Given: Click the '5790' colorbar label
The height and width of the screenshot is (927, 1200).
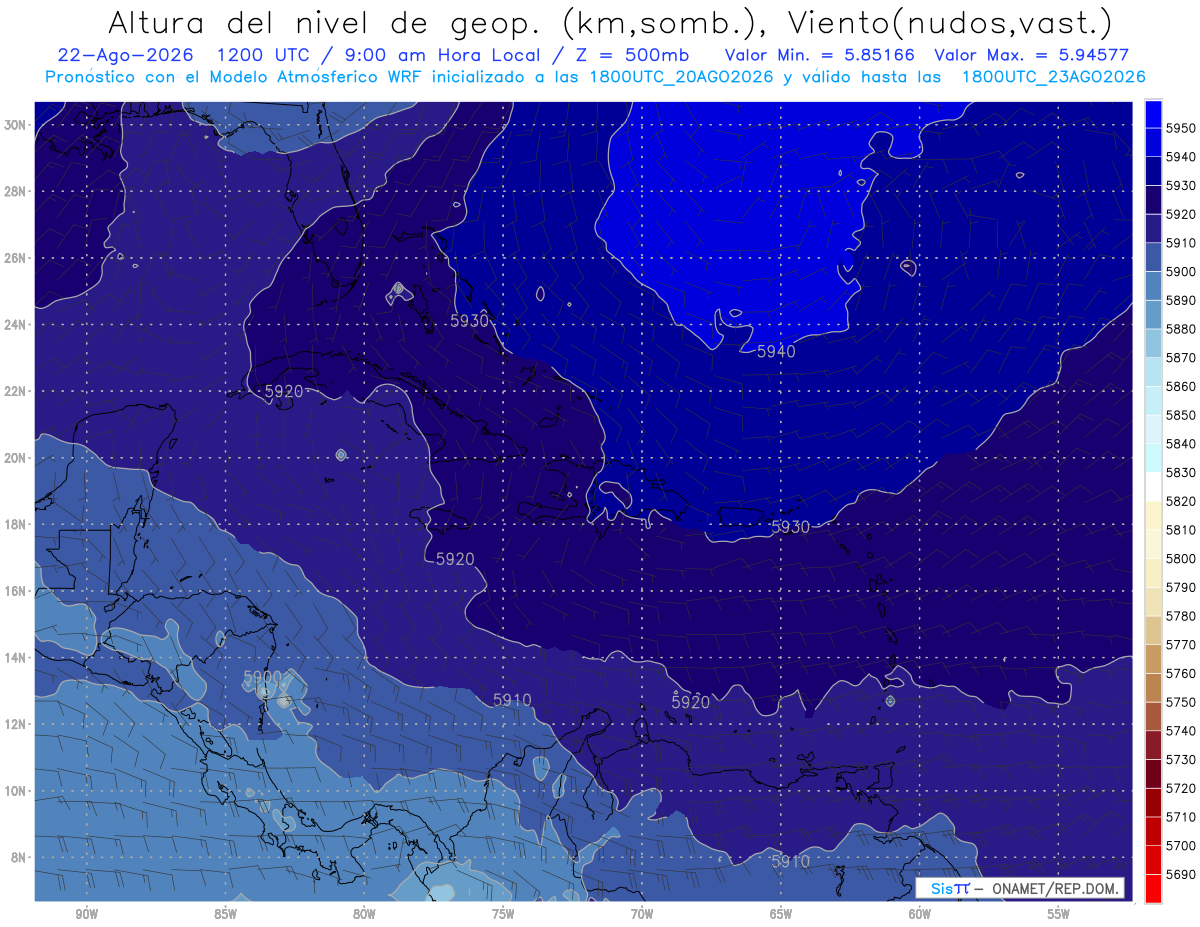Looking at the screenshot, I should pos(1180,587).
